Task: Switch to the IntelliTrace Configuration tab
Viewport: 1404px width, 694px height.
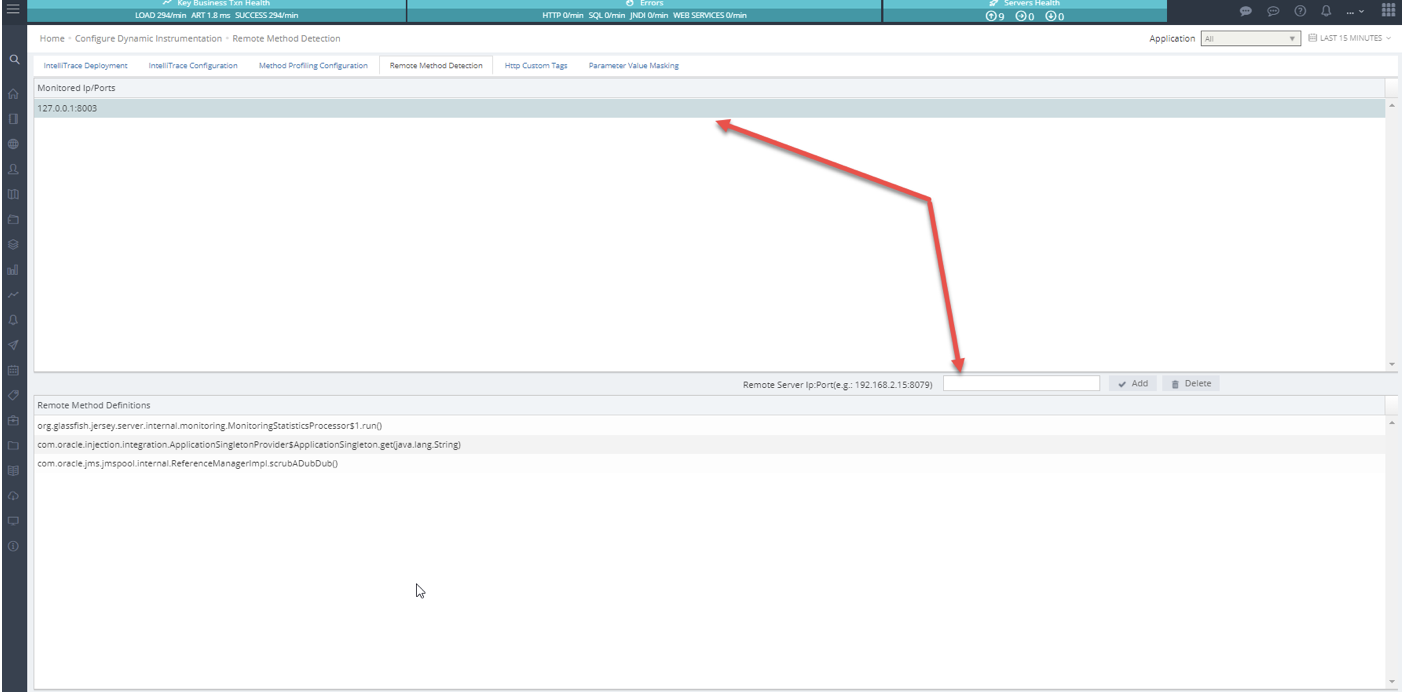Action: [193, 65]
